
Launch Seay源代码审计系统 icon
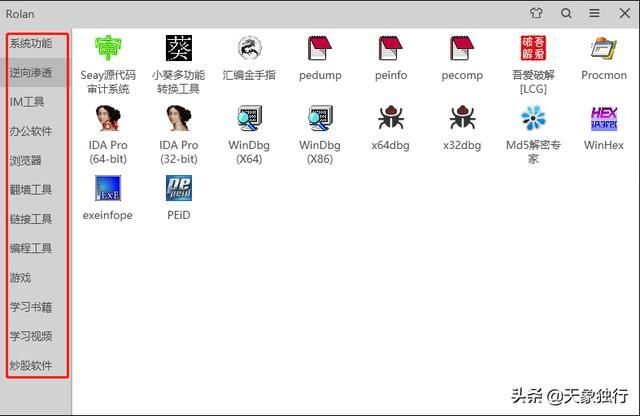click(108, 48)
